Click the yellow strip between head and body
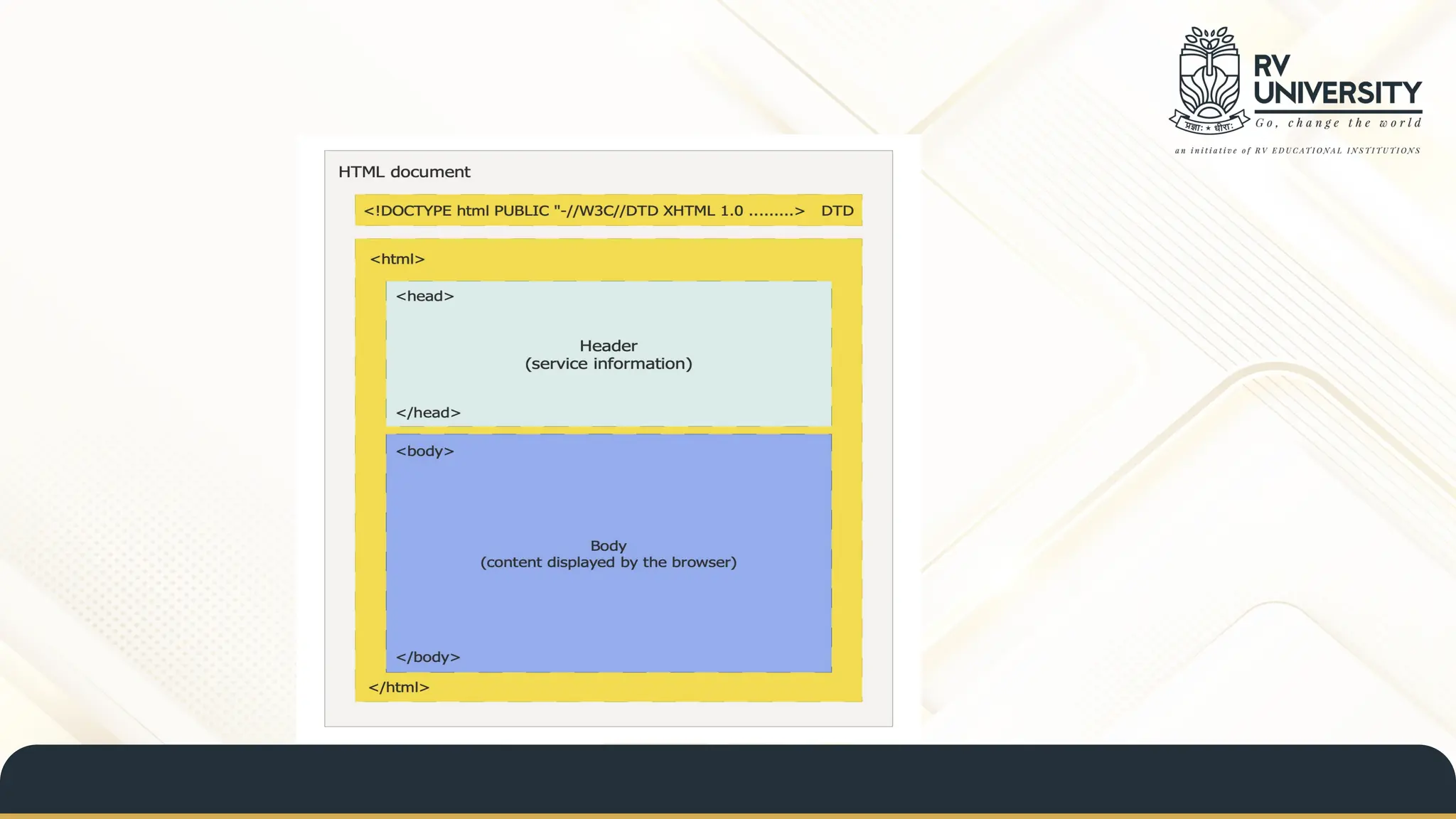 point(608,430)
